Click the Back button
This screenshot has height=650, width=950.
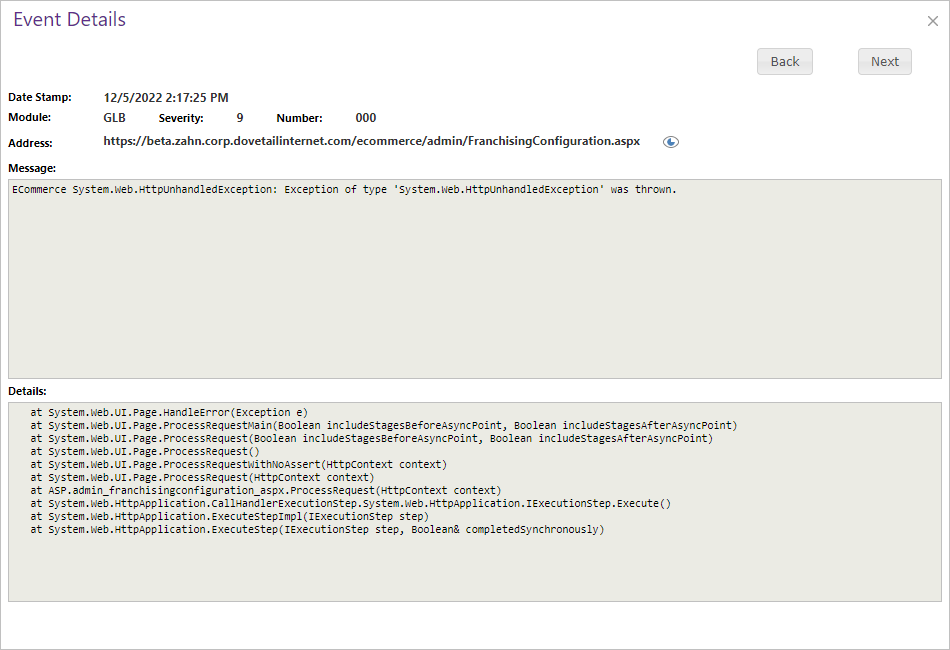[x=784, y=62]
